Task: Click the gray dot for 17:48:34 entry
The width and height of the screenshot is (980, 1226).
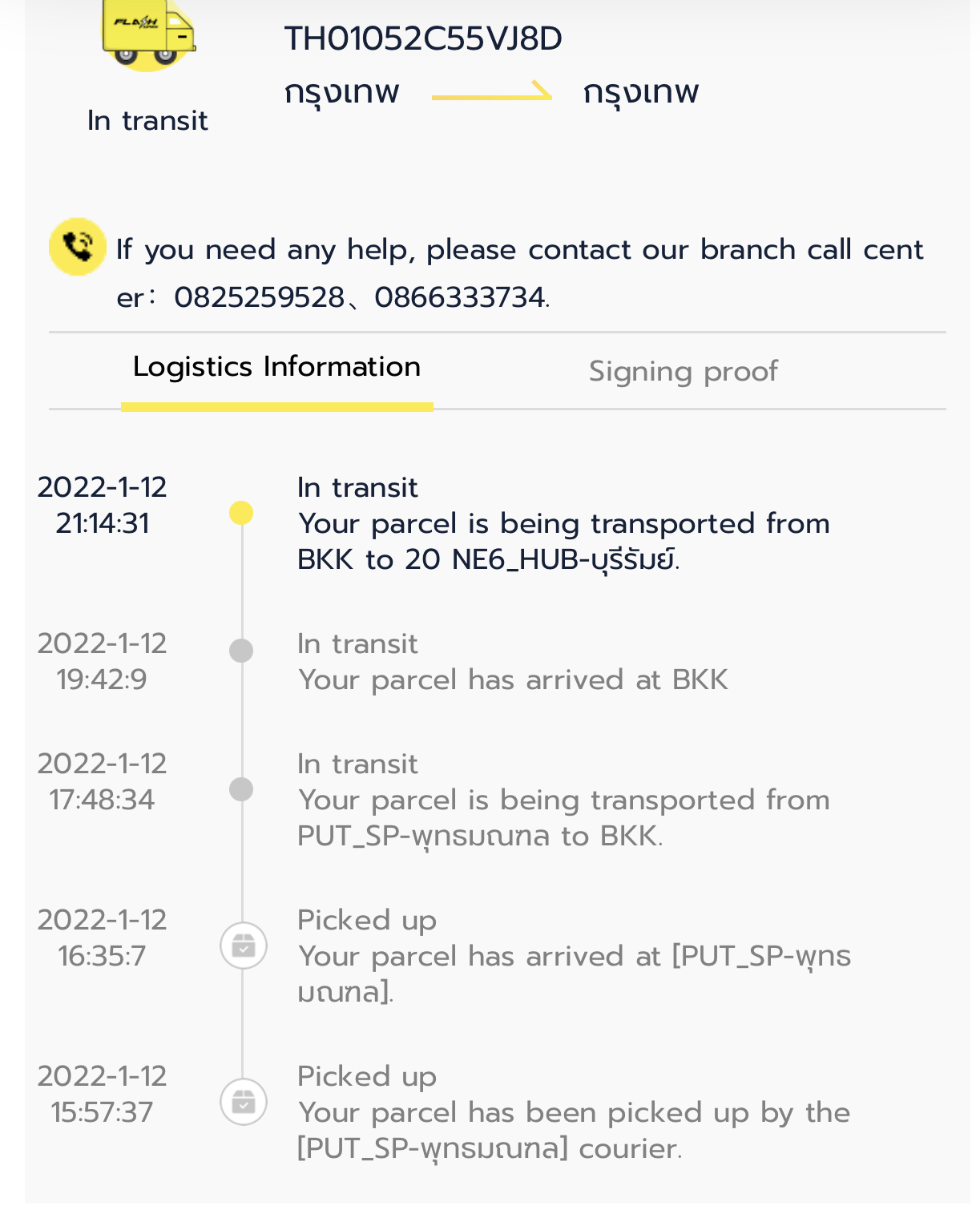Action: pyautogui.click(x=241, y=788)
